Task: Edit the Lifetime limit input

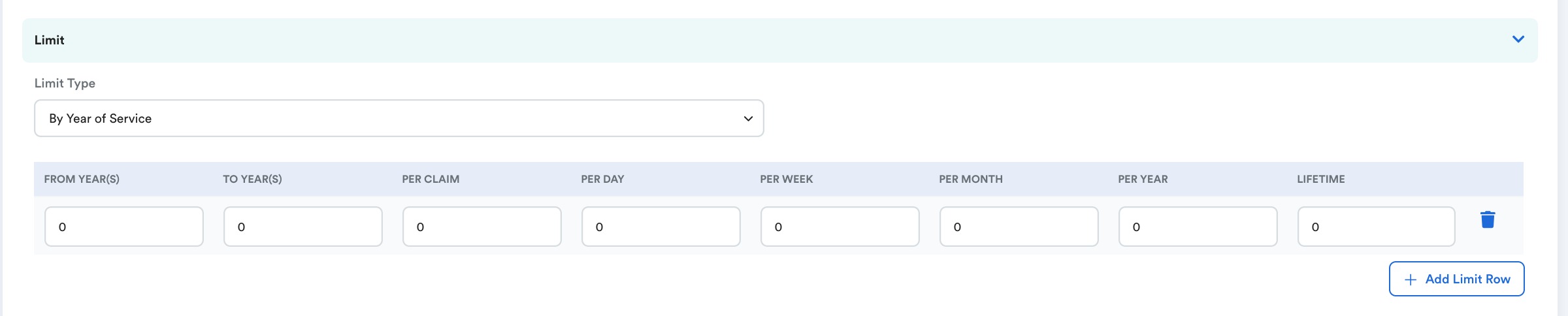Action: click(x=1377, y=227)
